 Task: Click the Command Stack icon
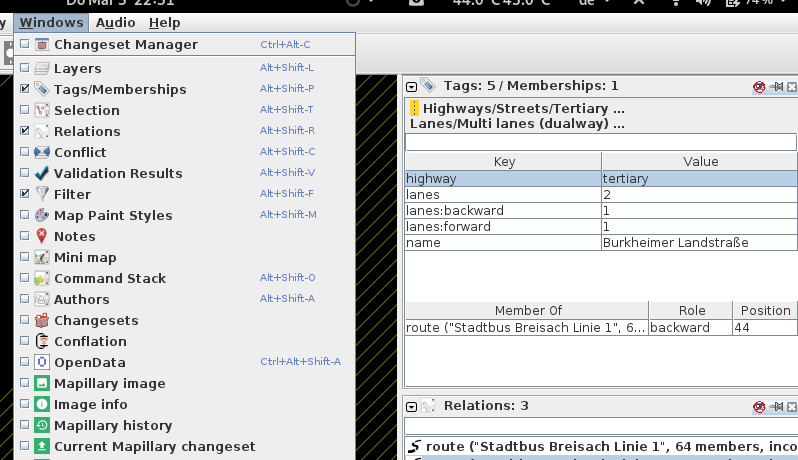[42, 278]
